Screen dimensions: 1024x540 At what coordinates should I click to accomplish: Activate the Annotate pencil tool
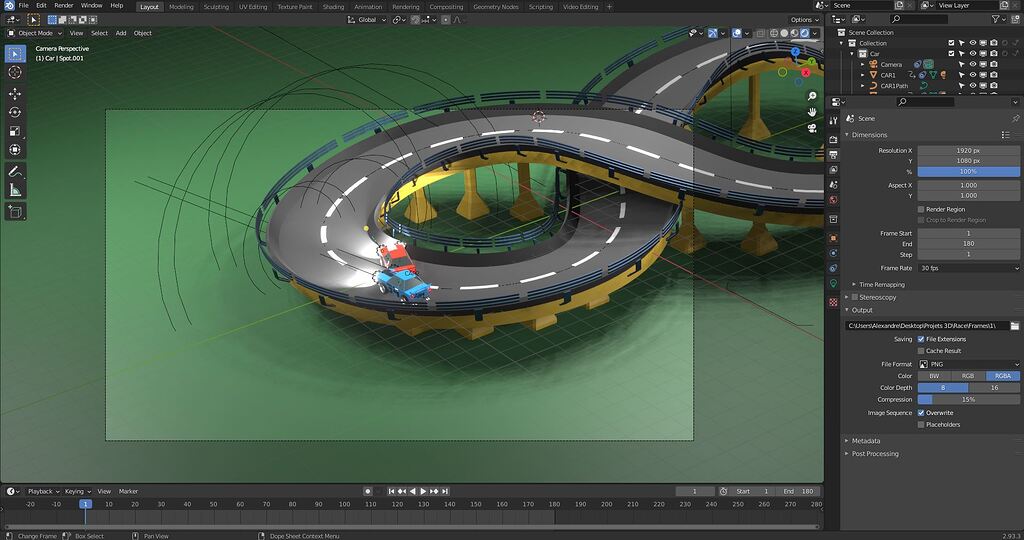point(15,171)
